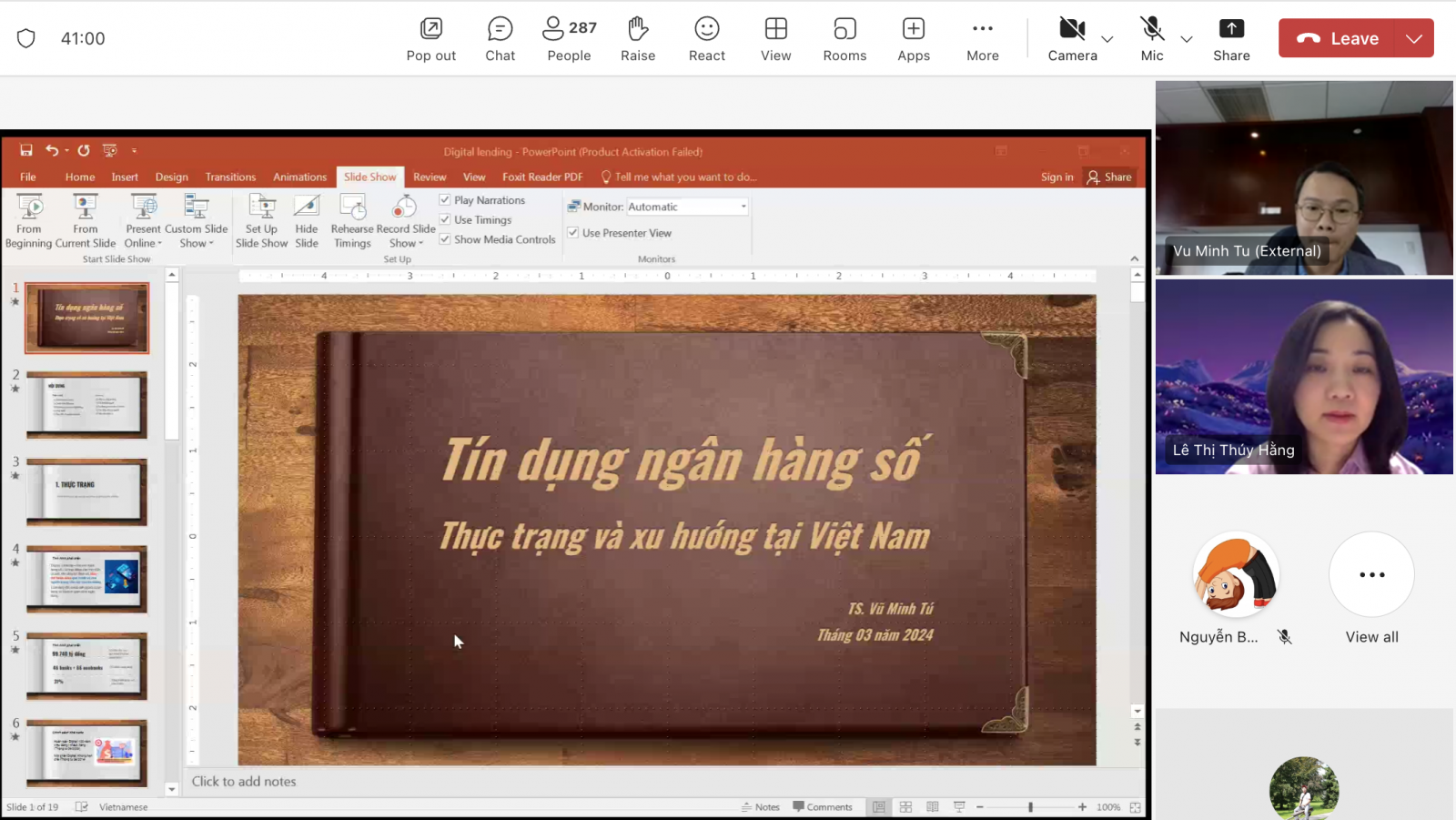The image size is (1456, 820).
Task: Expand the Leave options arrow
Action: click(x=1413, y=38)
